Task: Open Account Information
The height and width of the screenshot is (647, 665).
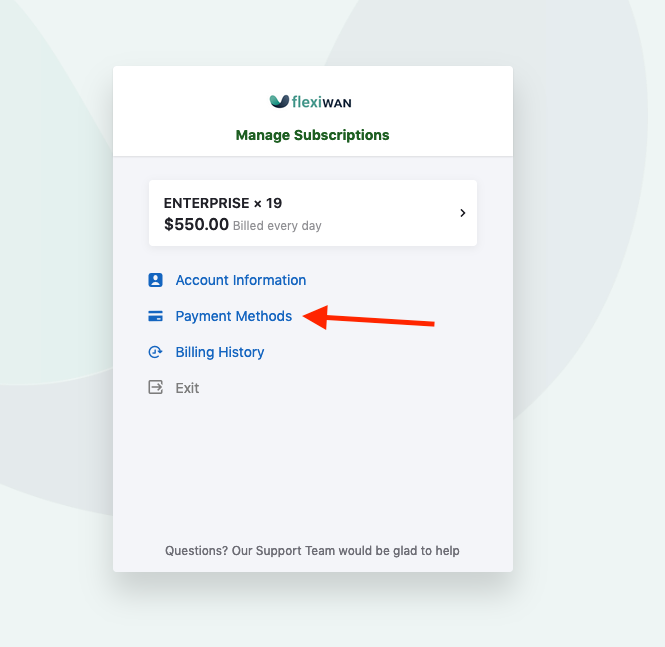Action: click(x=240, y=280)
